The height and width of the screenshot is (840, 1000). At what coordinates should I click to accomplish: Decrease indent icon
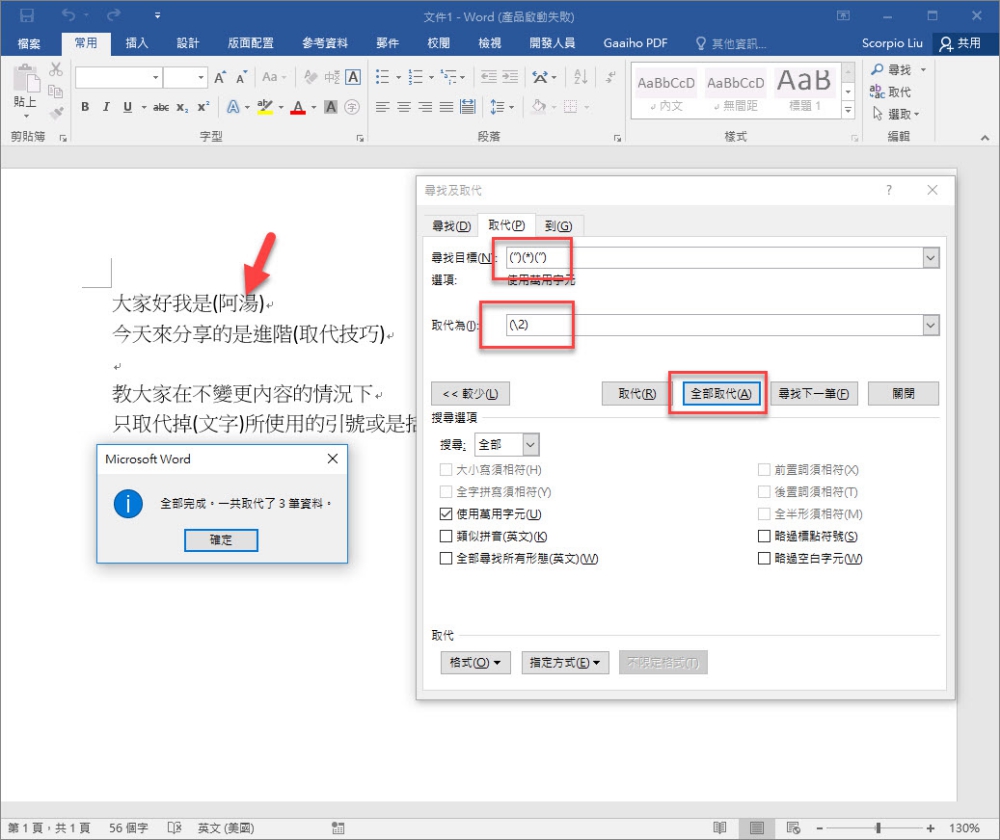click(x=489, y=78)
